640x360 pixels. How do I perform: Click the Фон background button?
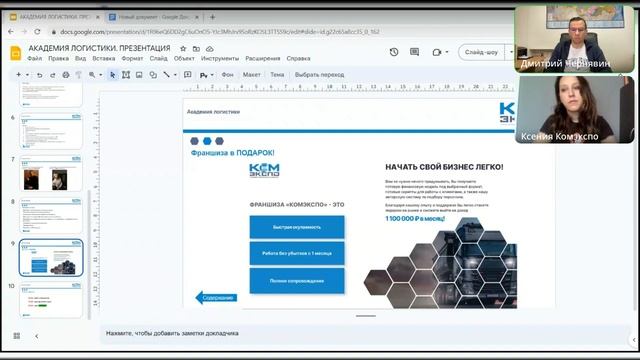click(x=227, y=75)
